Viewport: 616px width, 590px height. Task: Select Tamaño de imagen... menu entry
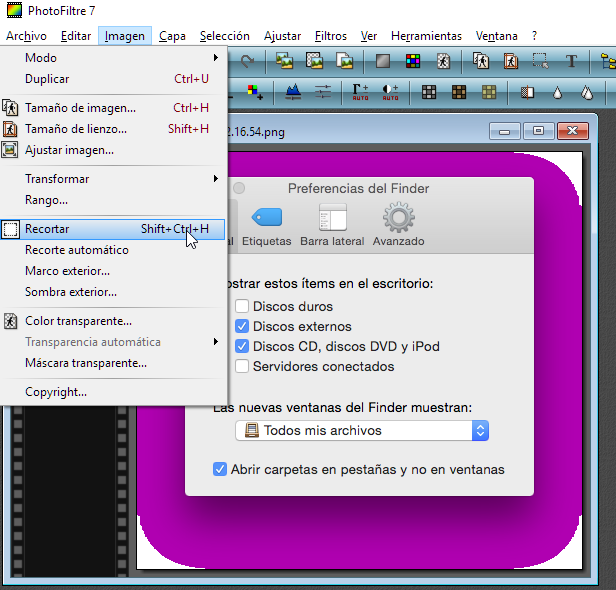(114, 108)
